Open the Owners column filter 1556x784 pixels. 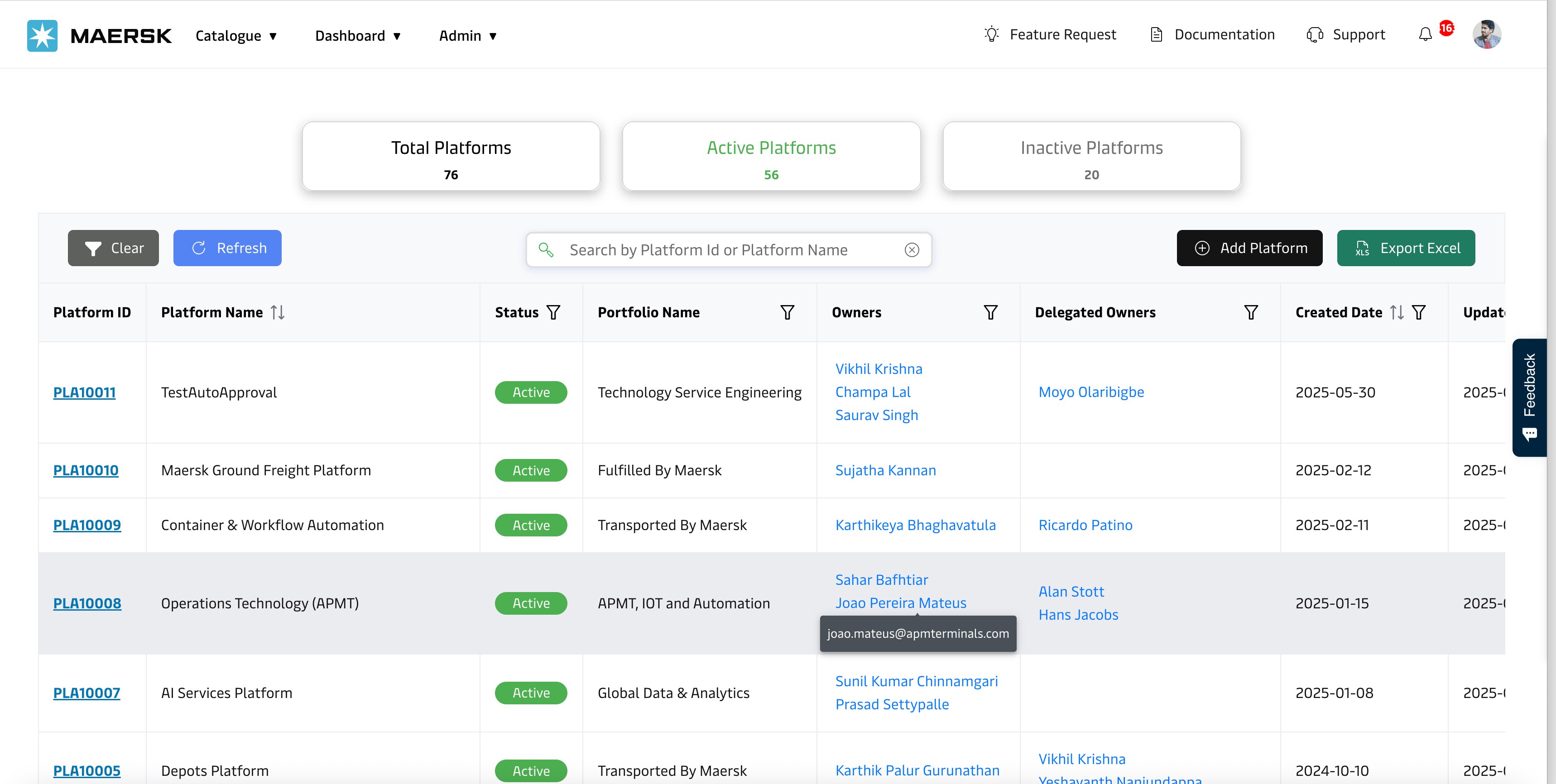pos(991,312)
